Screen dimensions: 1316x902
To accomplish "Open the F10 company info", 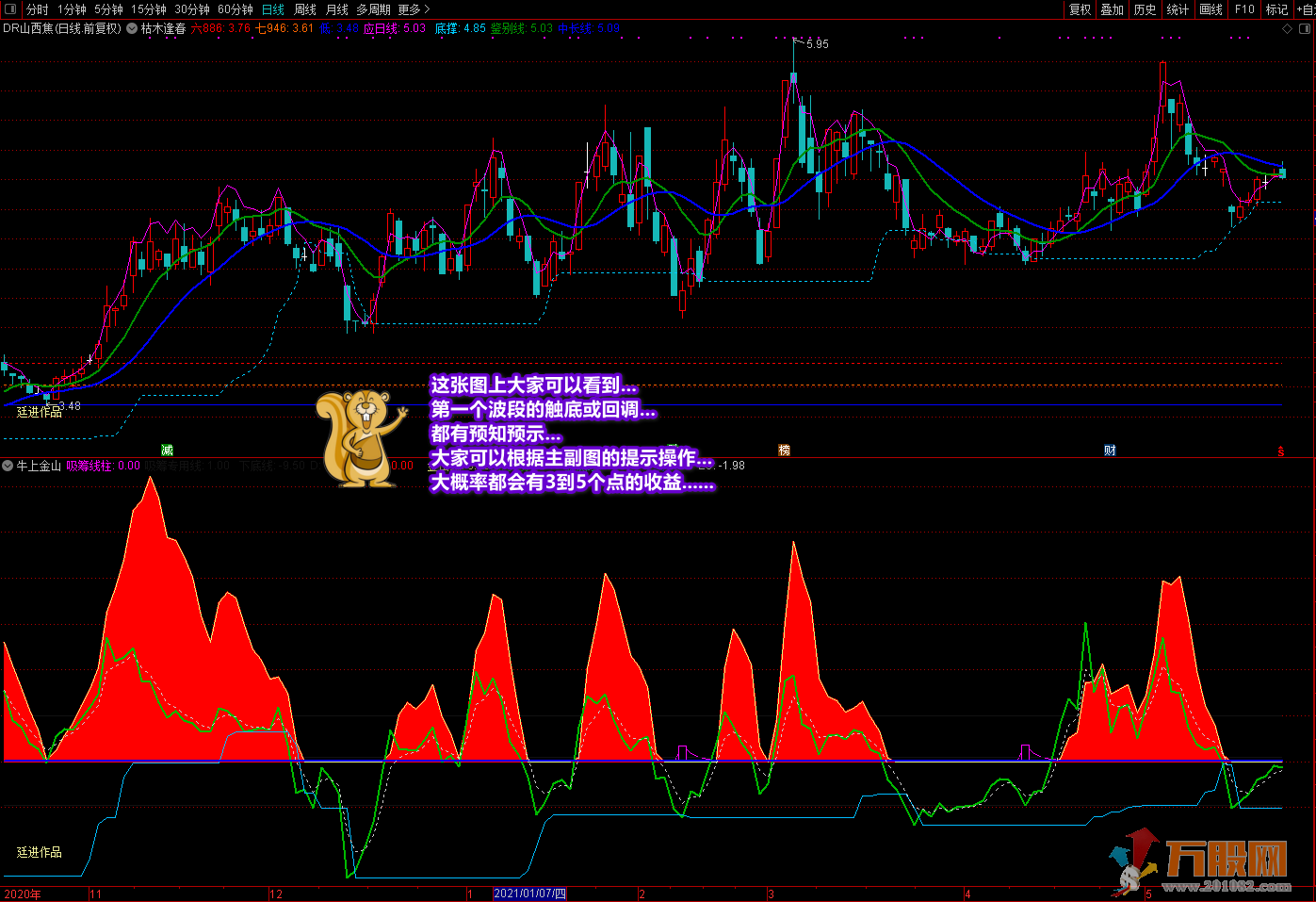I will (x=1244, y=9).
